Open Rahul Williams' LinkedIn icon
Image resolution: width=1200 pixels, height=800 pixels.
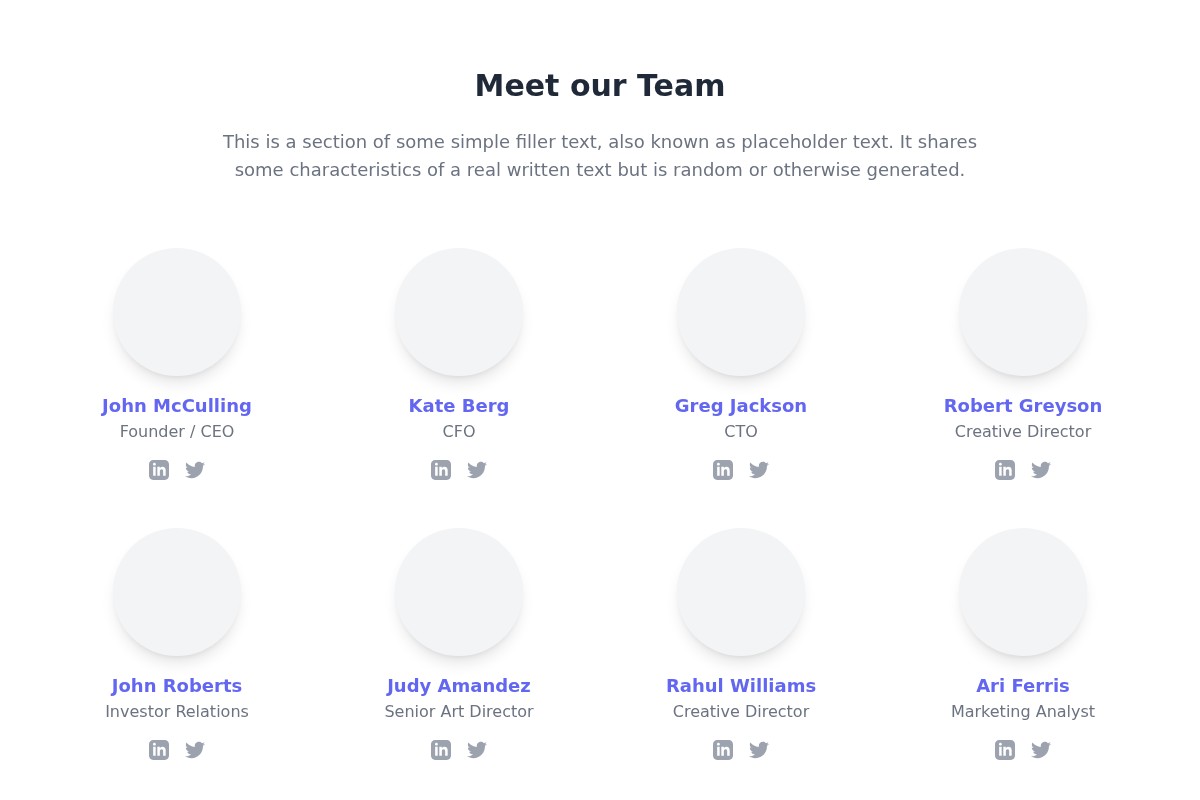(x=723, y=749)
